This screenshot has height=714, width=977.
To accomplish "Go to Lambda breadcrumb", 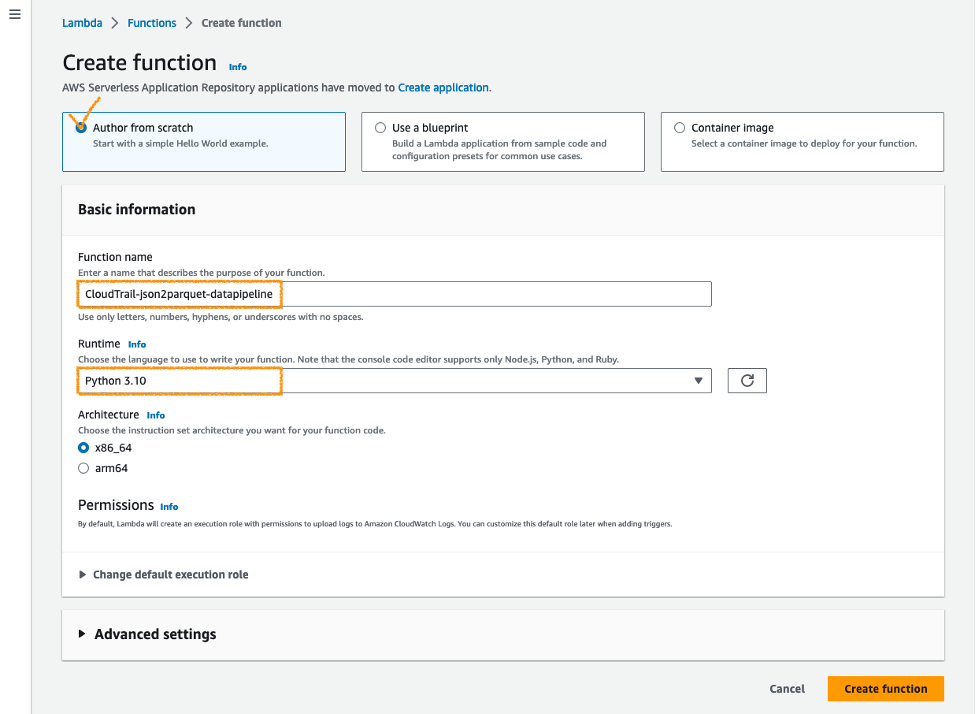I will click(82, 23).
